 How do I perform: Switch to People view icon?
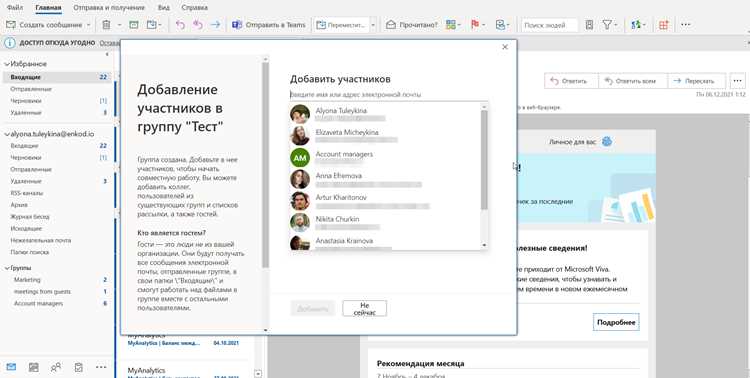[x=56, y=367]
